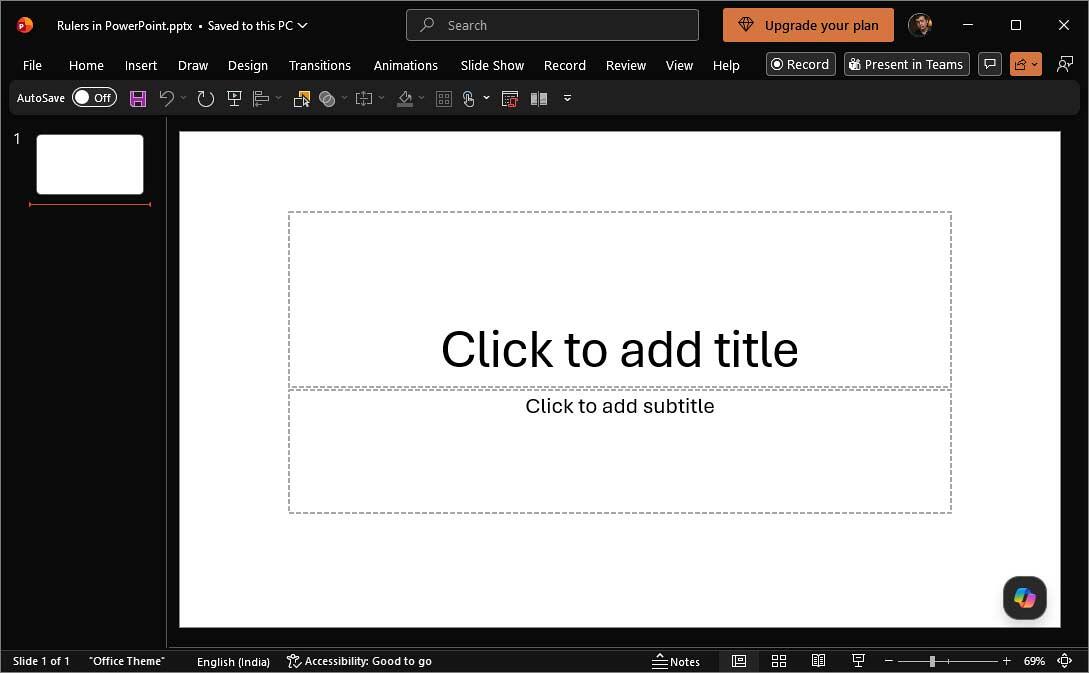Click the collaboration people icon at the ribbon's right end
The height and width of the screenshot is (673, 1089).
click(1064, 65)
